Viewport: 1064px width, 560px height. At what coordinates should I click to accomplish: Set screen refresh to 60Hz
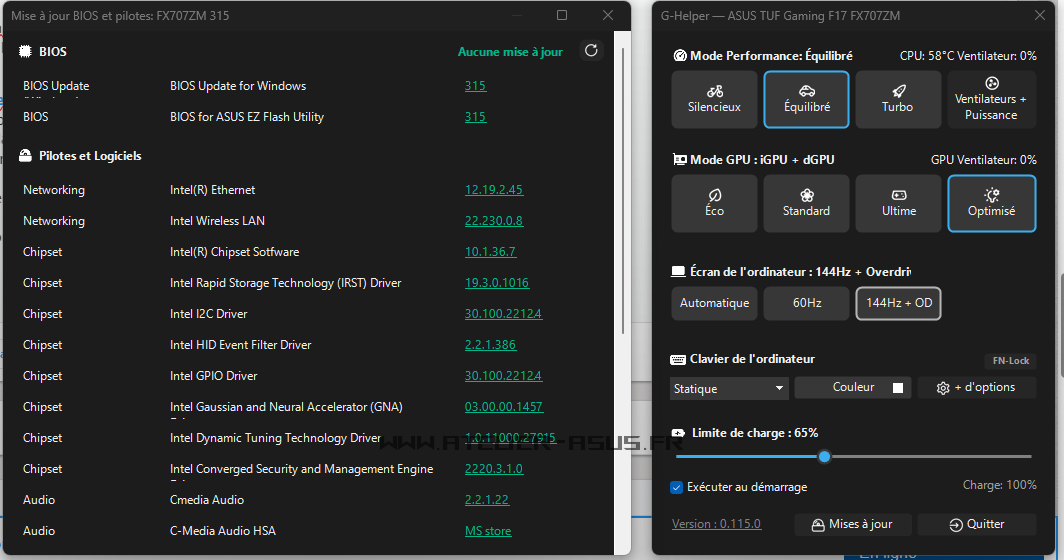point(806,303)
